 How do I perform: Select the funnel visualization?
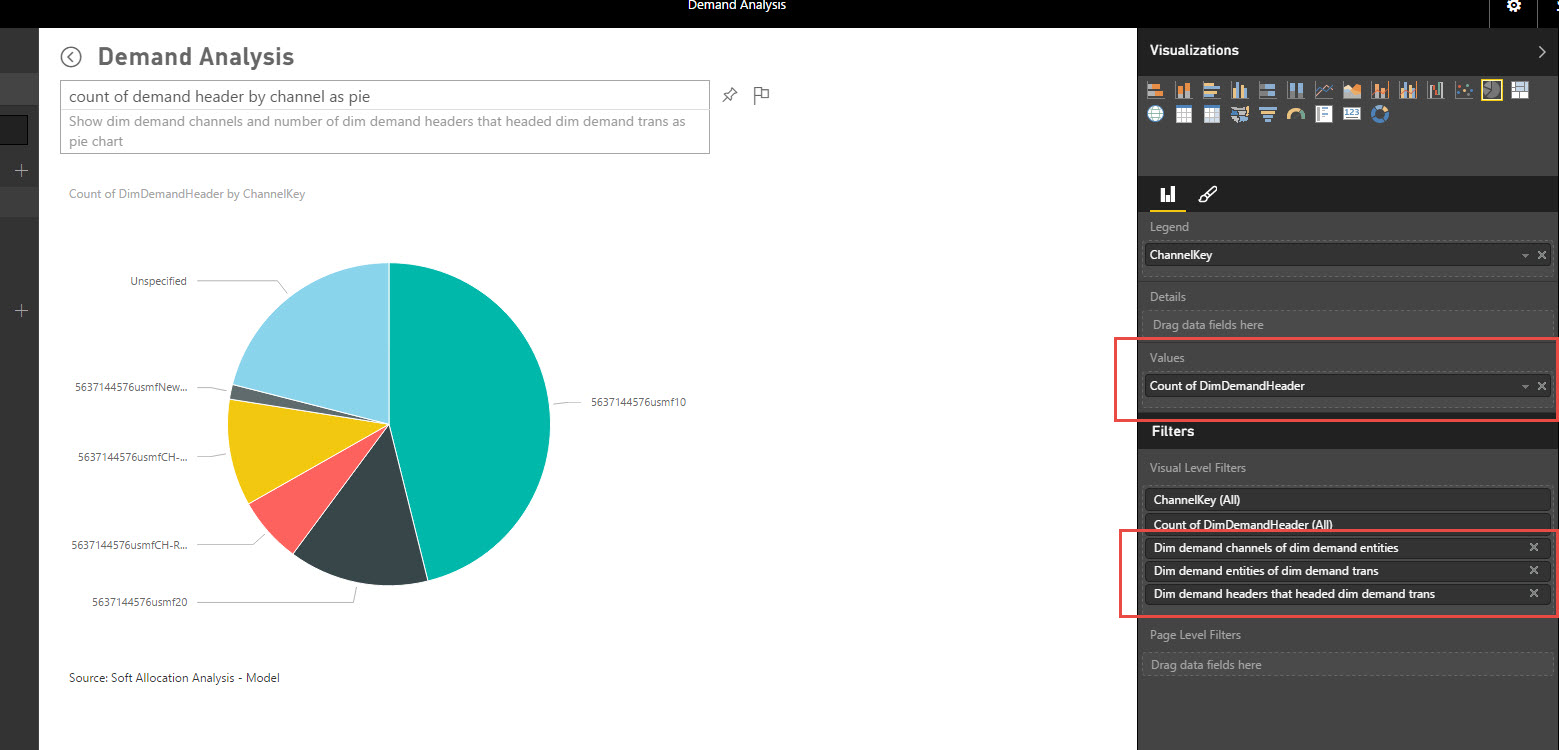tap(1267, 114)
